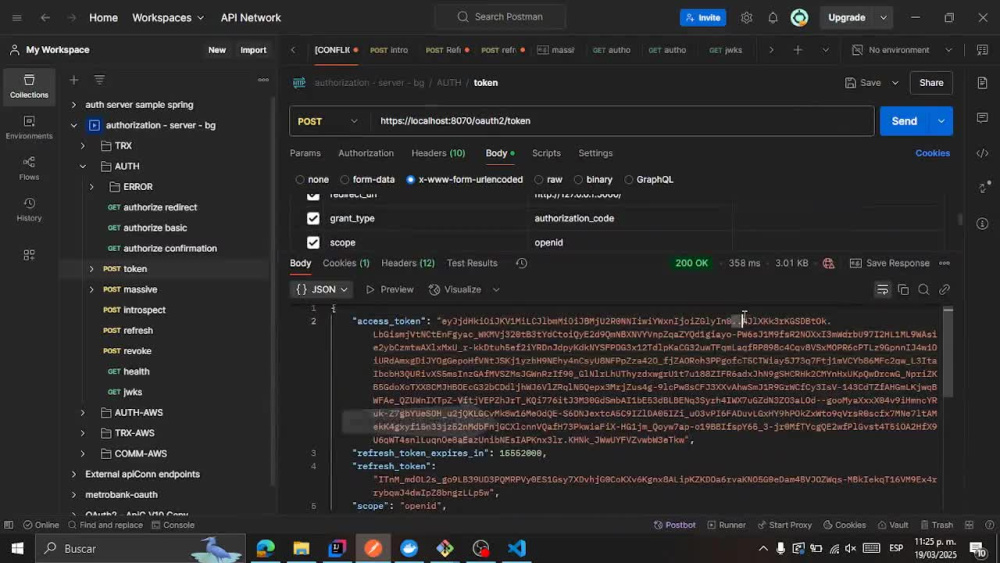Open the code snippet icon
Viewport: 1000px width, 563px height.
pyautogui.click(x=982, y=153)
